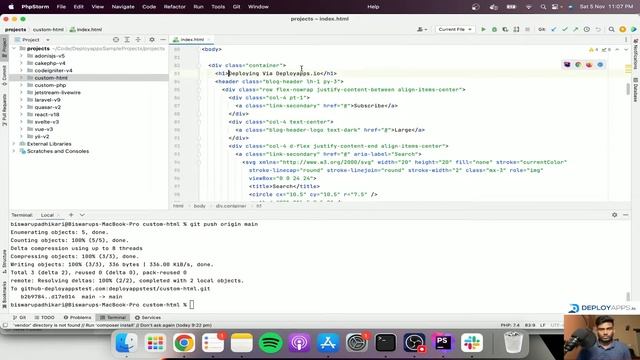Open the terminal session options chevron
Image resolution: width=640 pixels, height=360 pixels.
click(82, 215)
